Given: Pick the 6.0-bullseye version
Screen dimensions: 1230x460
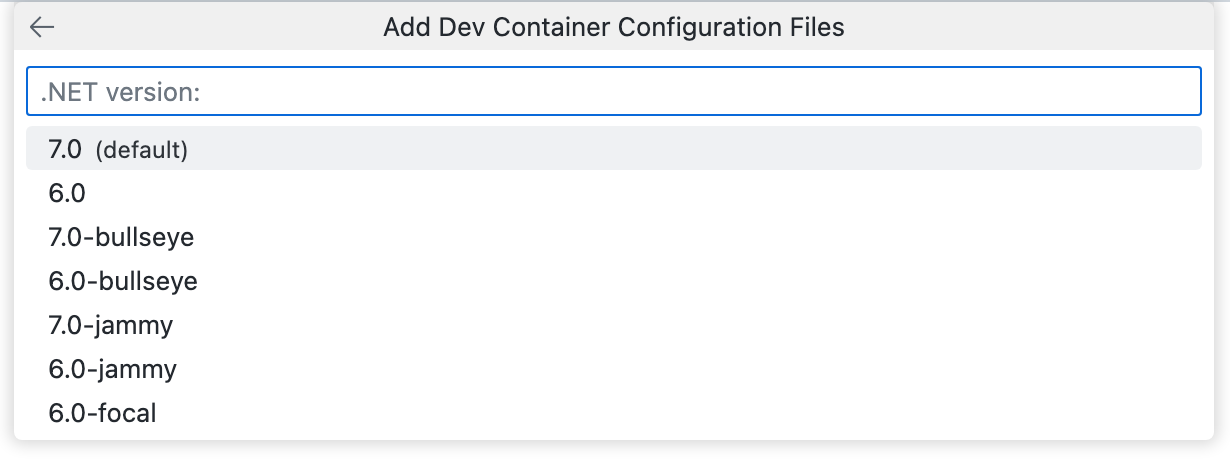Looking at the screenshot, I should pos(123,281).
